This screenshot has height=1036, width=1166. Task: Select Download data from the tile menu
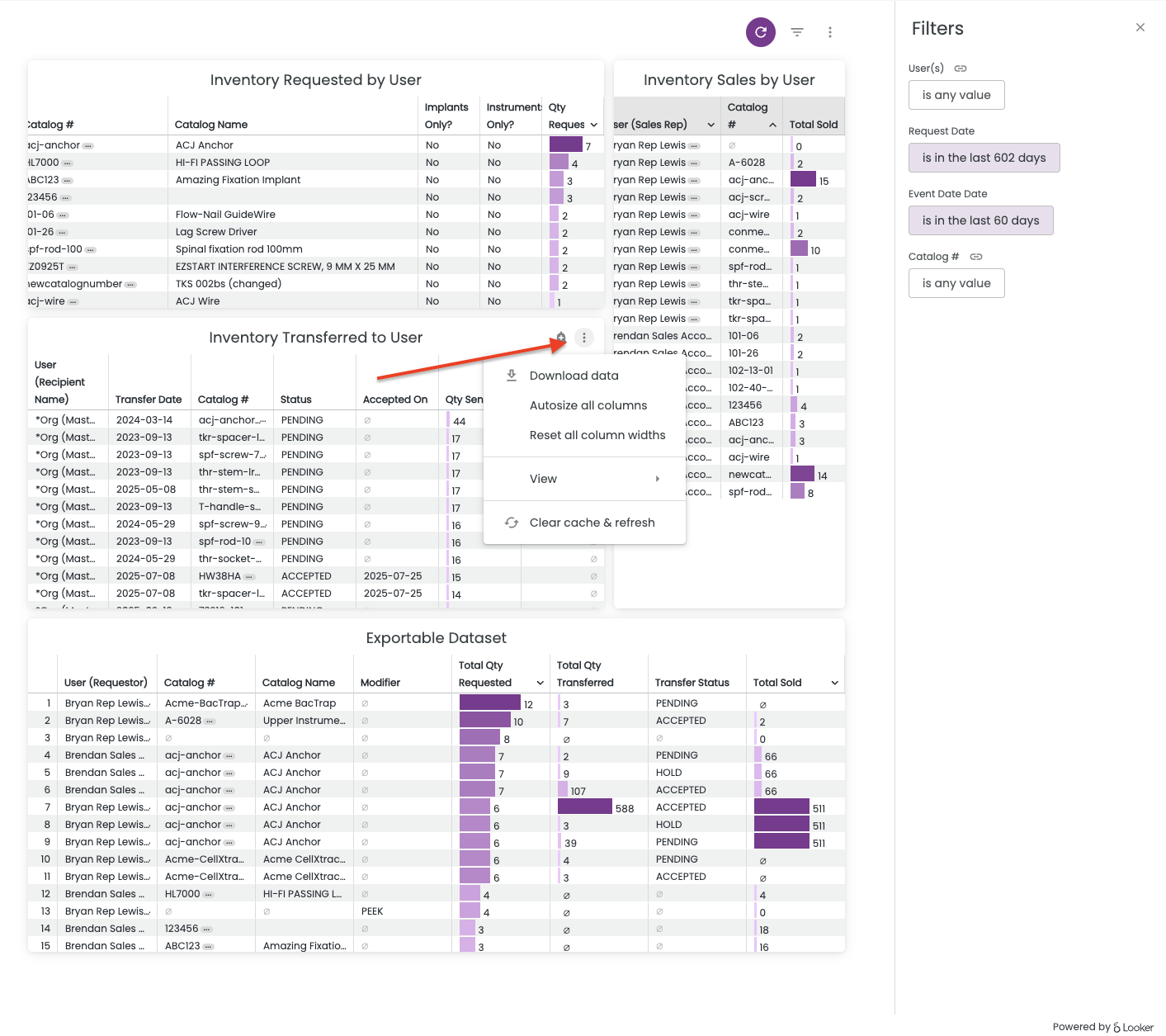574,376
